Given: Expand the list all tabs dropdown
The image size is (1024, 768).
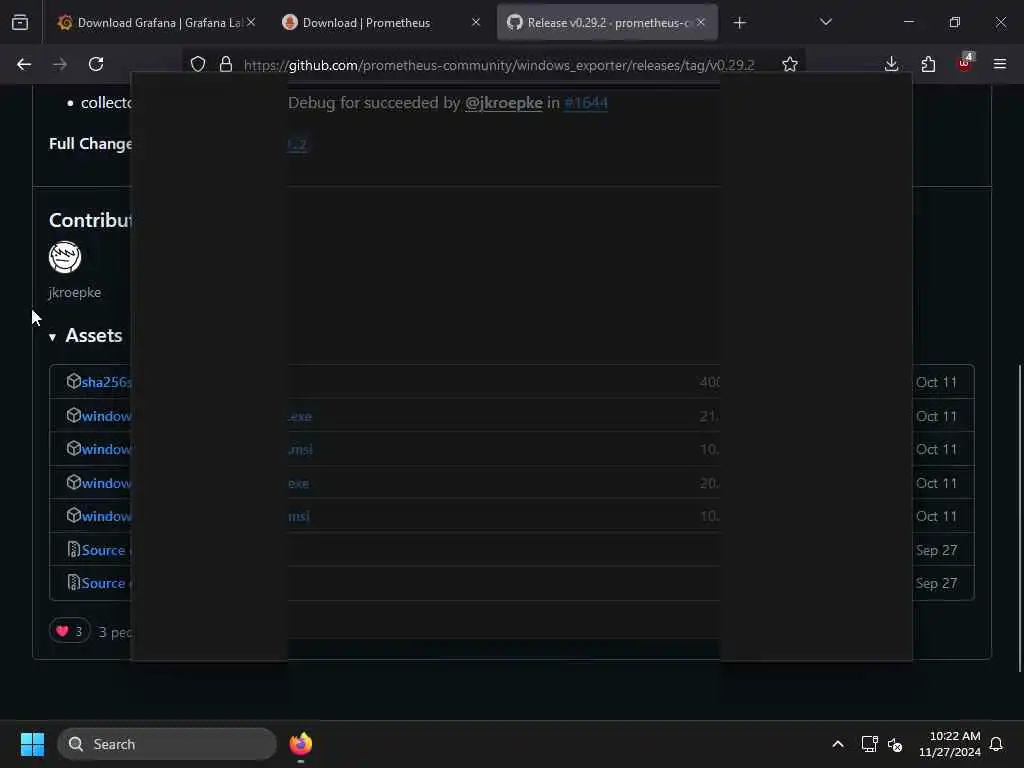Looking at the screenshot, I should pos(825,22).
